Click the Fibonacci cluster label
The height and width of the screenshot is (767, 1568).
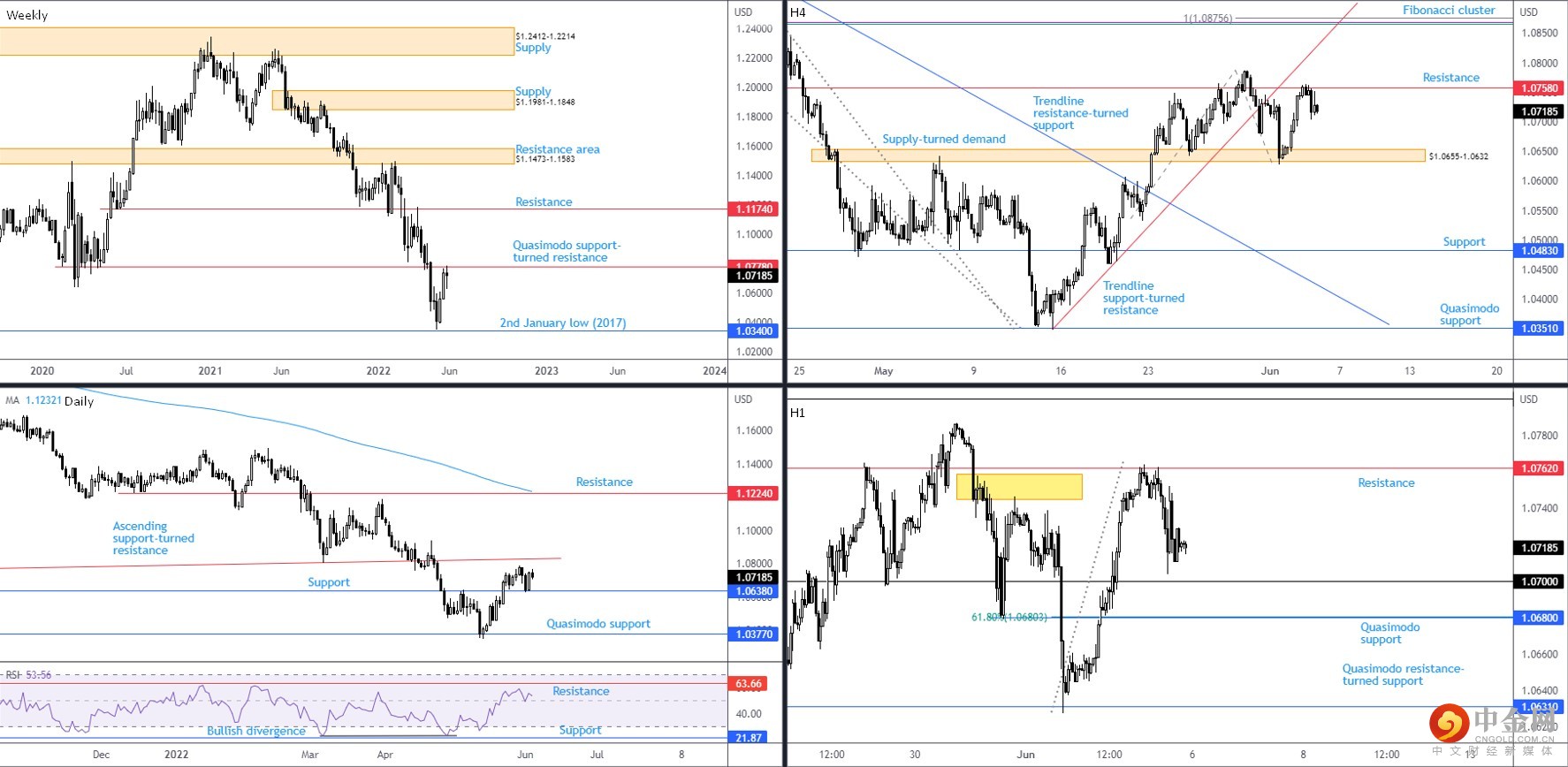pos(1449,10)
